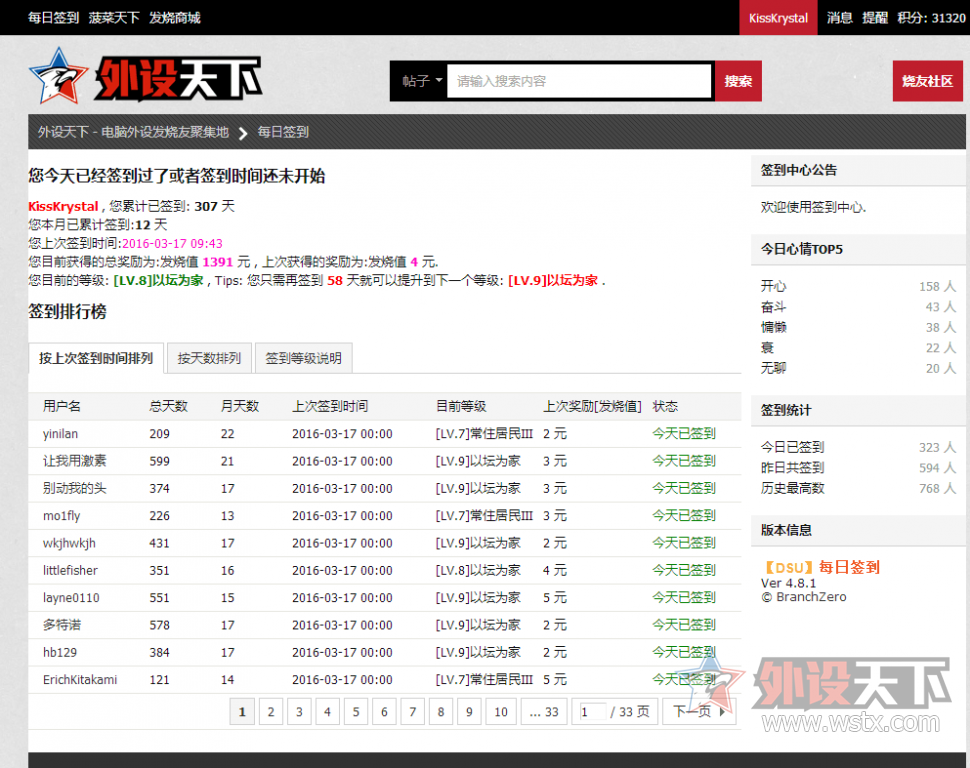Click the 外设天下 site logo
970x768 pixels.
(145, 78)
